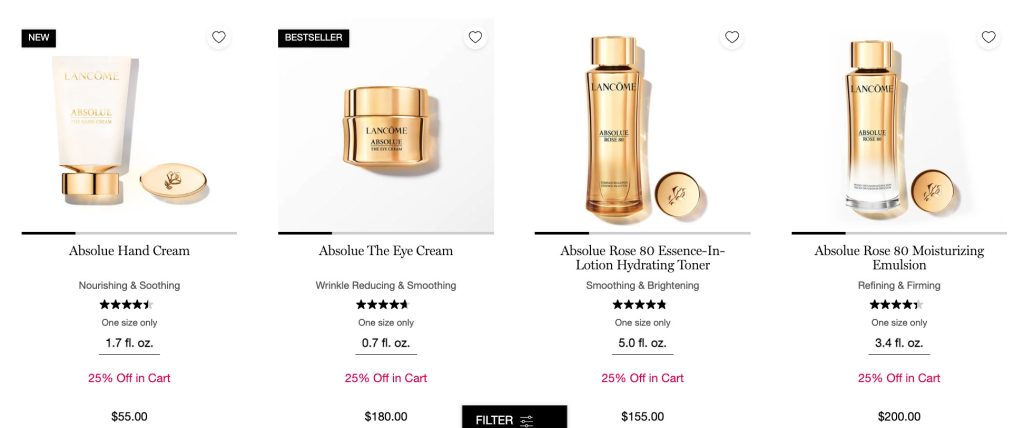
Task: Select the 1.7 fl. oz. size option
Action: [x=129, y=344]
